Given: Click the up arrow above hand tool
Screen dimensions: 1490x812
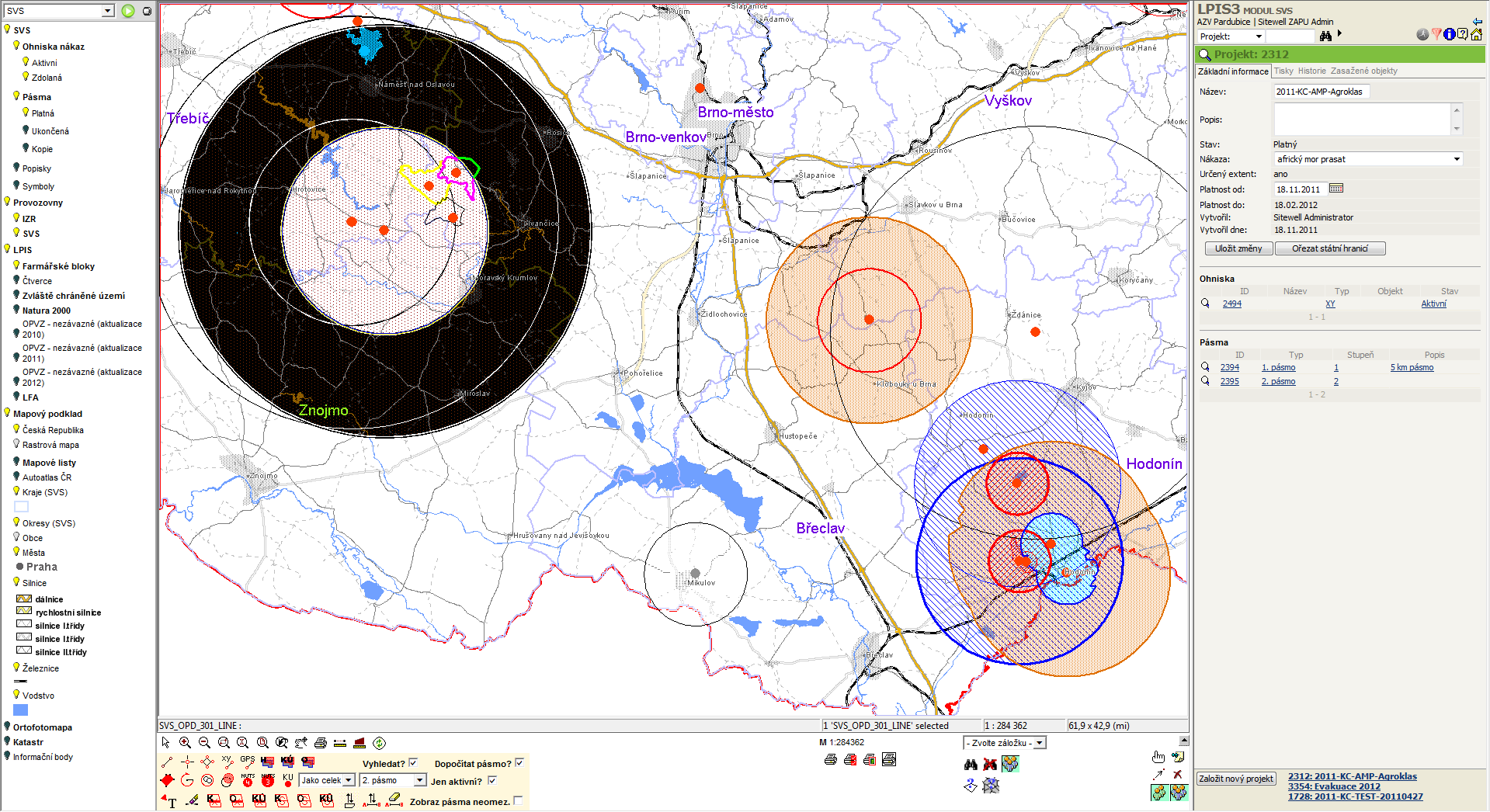Looking at the screenshot, I should [1184, 741].
